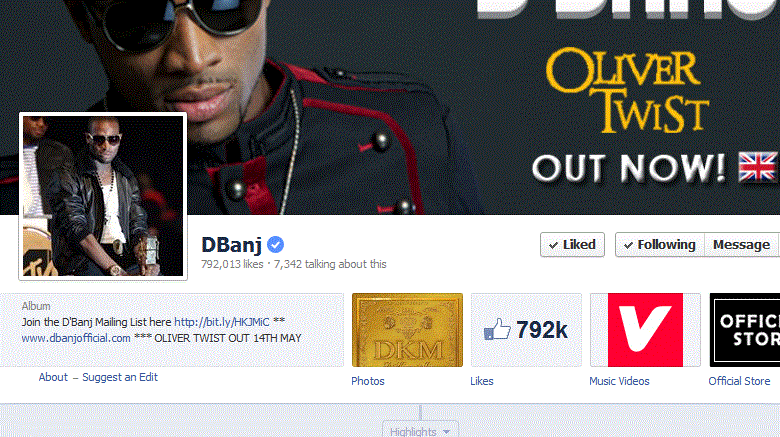The image size is (780, 437).
Task: Open the Photos label link
Action: (368, 381)
